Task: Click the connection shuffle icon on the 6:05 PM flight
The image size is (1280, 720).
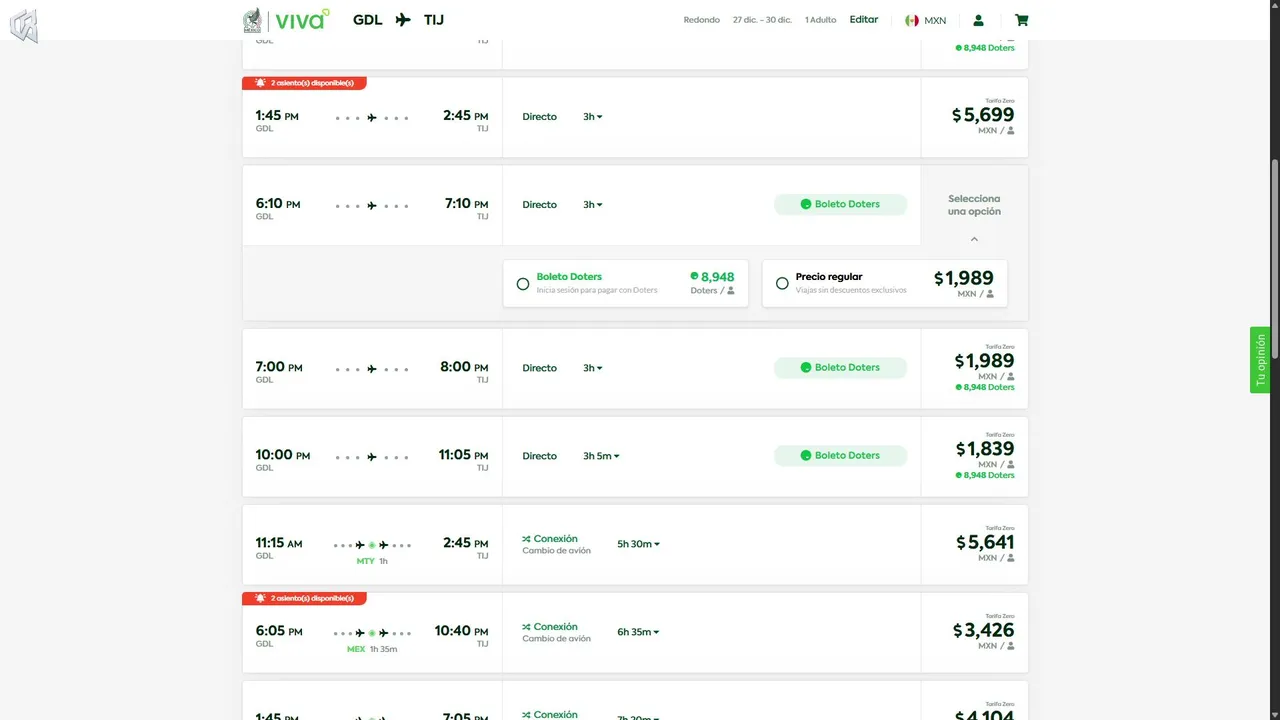Action: click(x=526, y=627)
